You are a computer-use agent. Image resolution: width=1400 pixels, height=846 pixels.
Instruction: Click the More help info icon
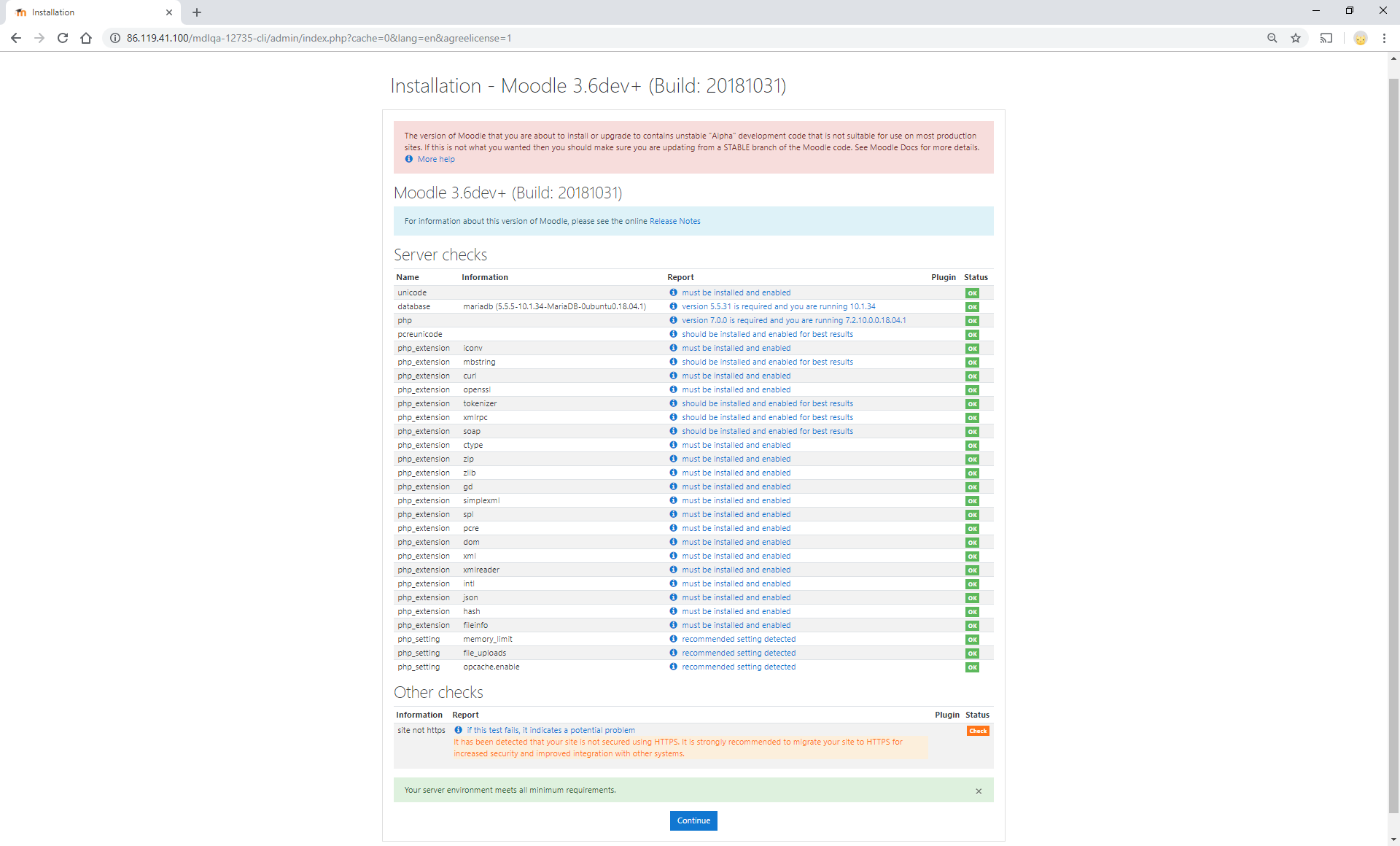coord(409,159)
